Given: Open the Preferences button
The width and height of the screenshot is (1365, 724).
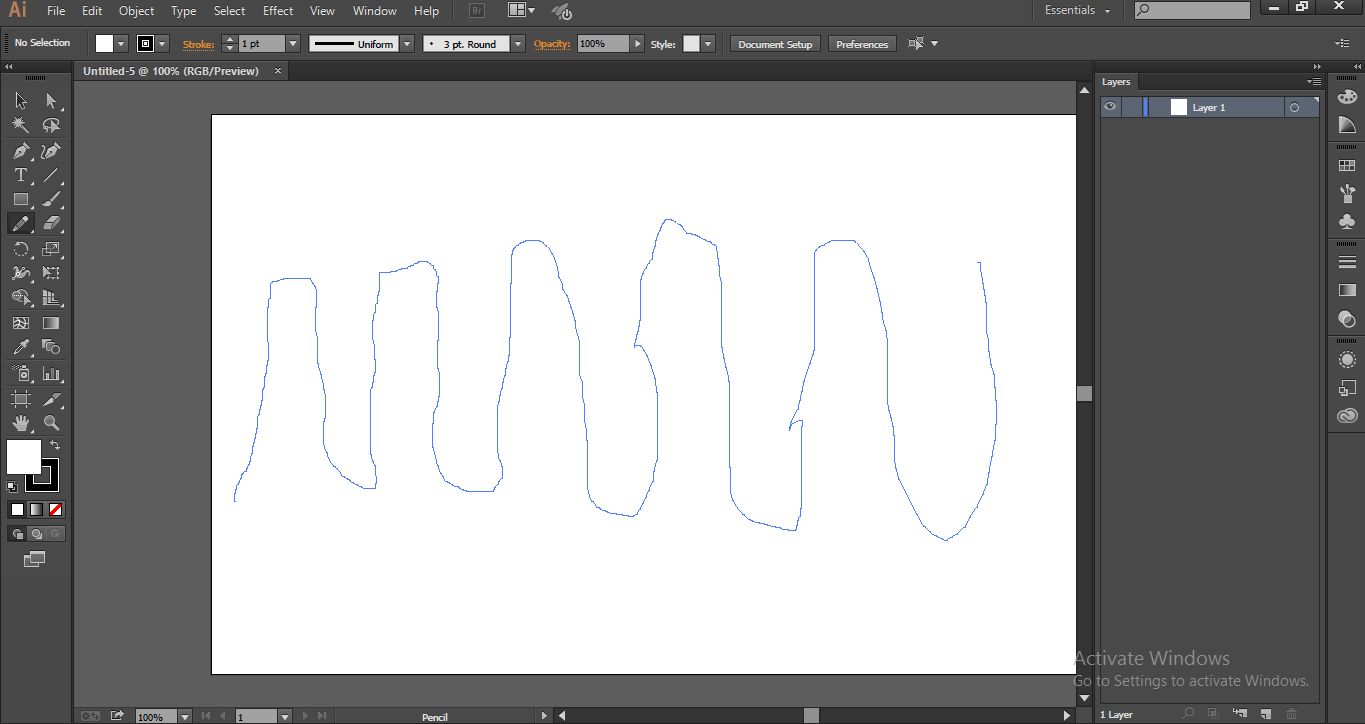Looking at the screenshot, I should click(x=861, y=43).
